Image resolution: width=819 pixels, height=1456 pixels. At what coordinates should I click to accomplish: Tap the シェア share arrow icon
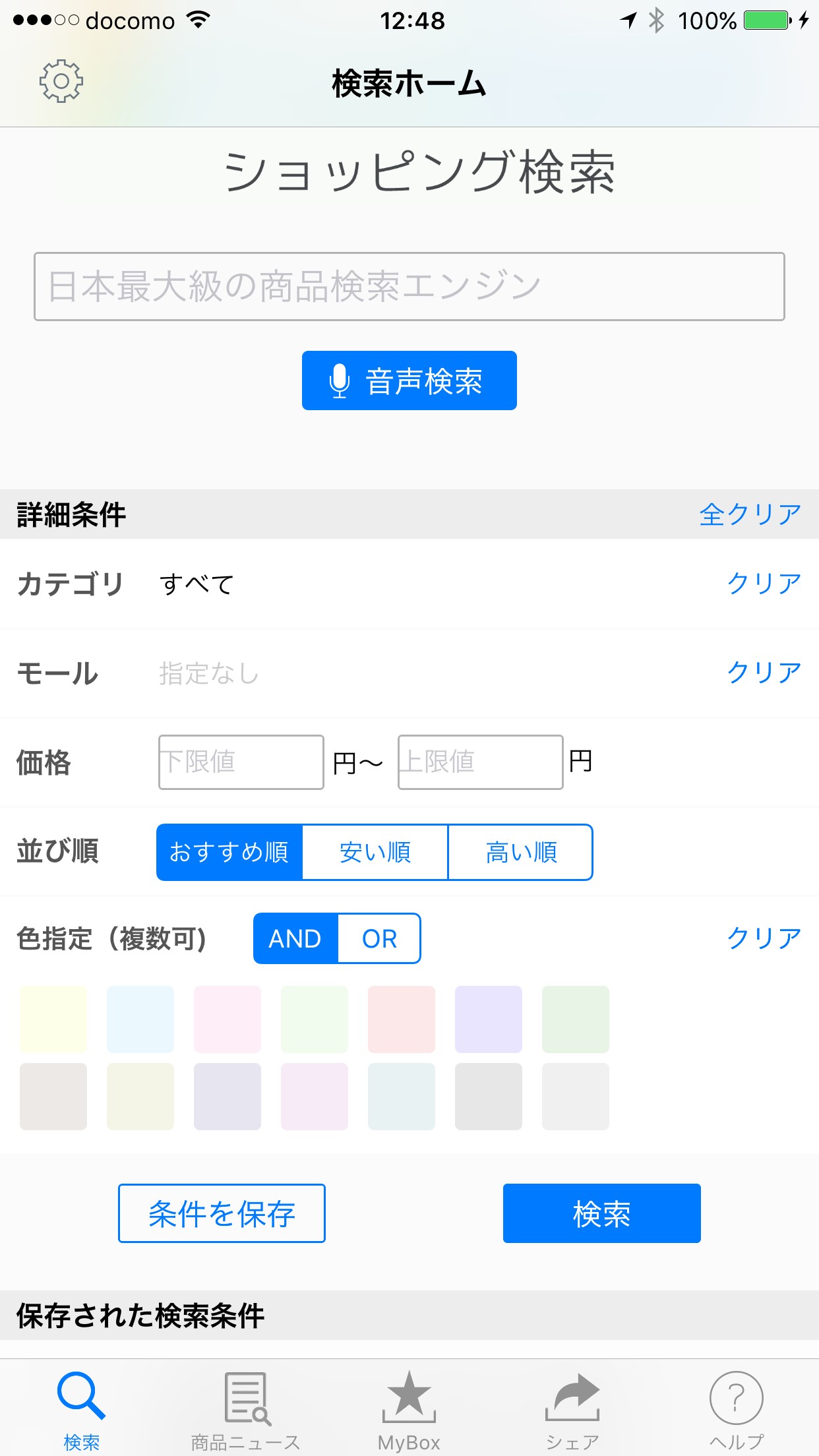[x=572, y=1398]
